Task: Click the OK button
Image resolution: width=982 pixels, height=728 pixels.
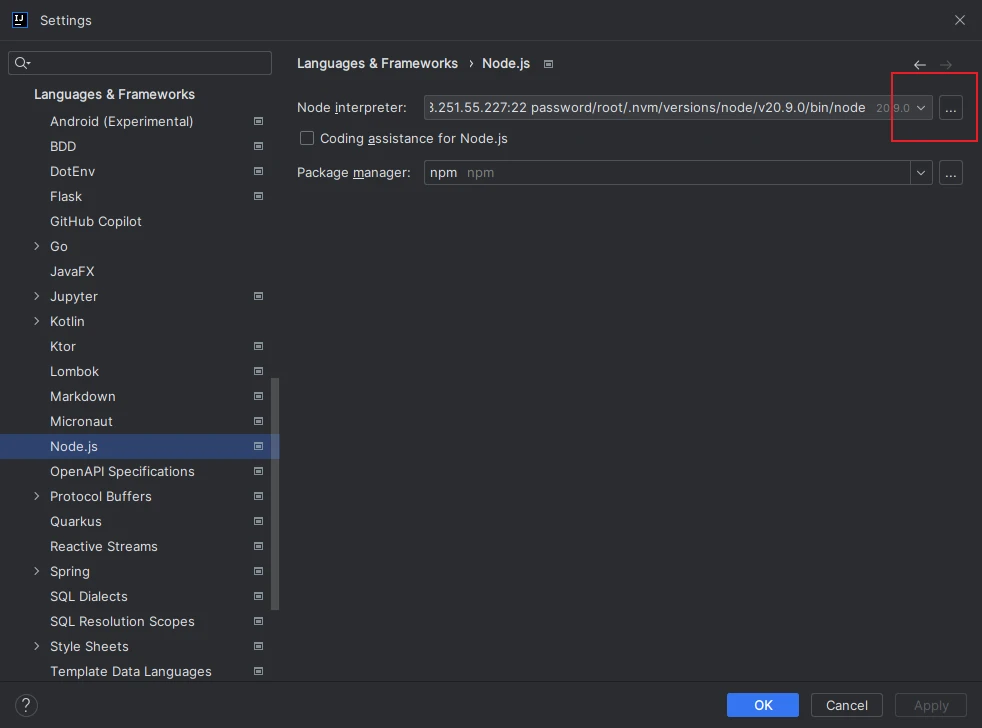Action: click(763, 705)
